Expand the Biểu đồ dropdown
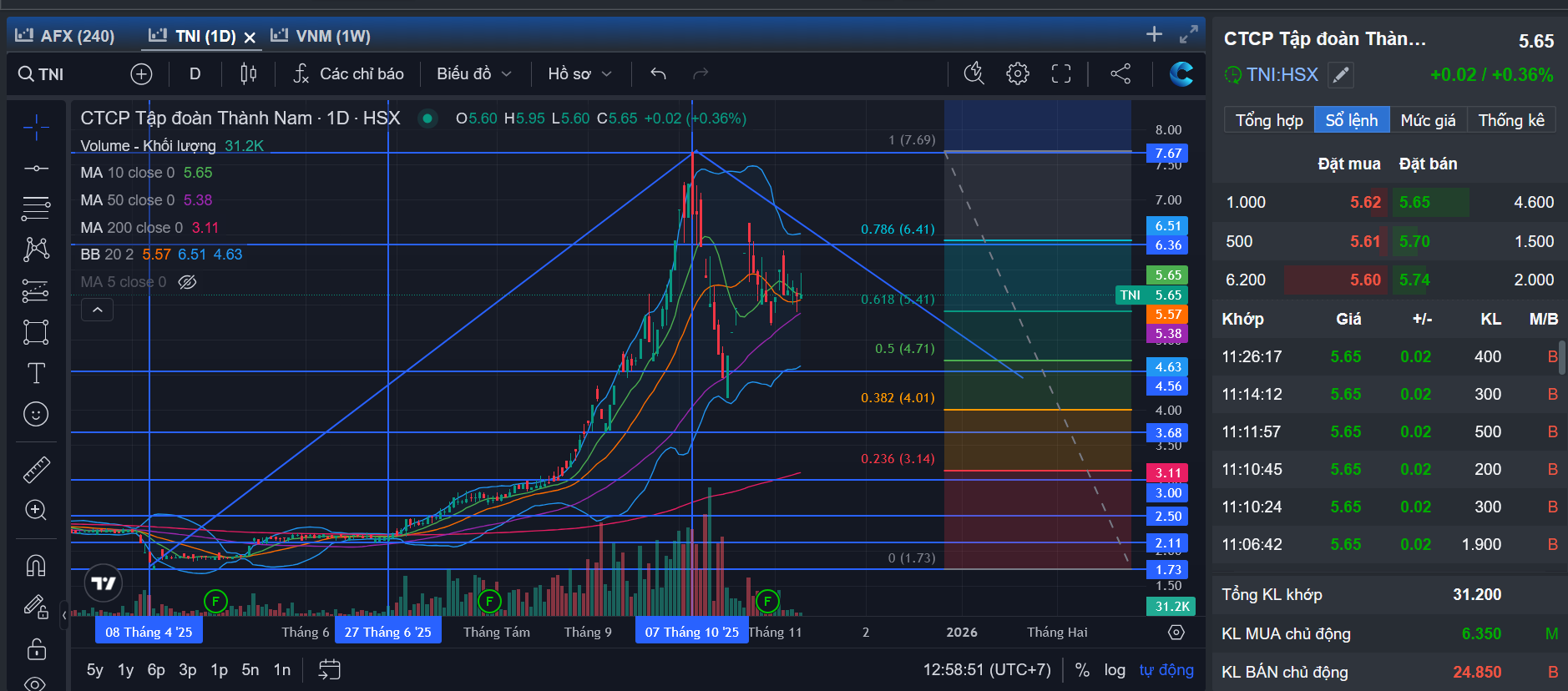 tap(474, 74)
